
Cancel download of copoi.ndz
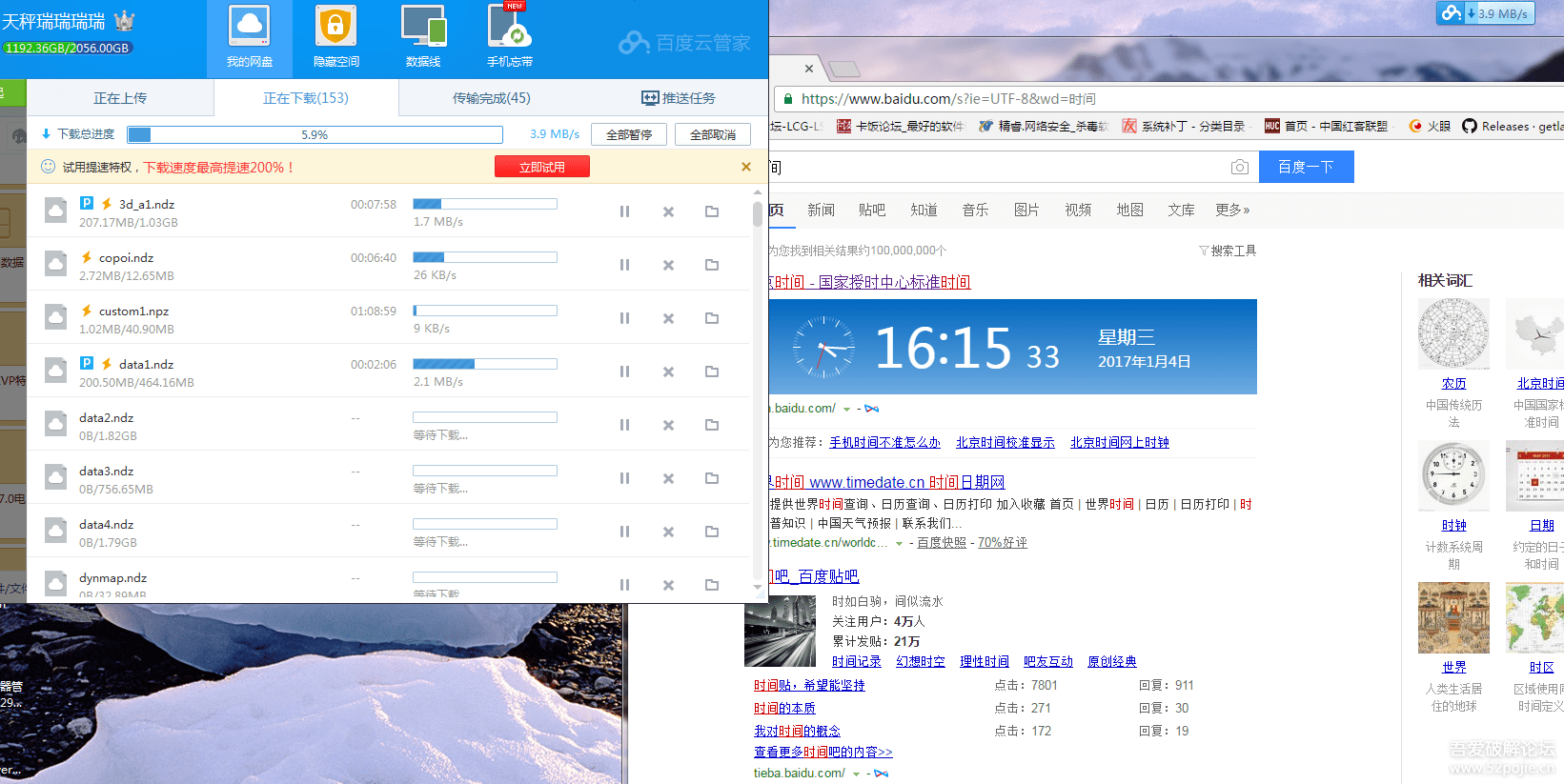(668, 265)
